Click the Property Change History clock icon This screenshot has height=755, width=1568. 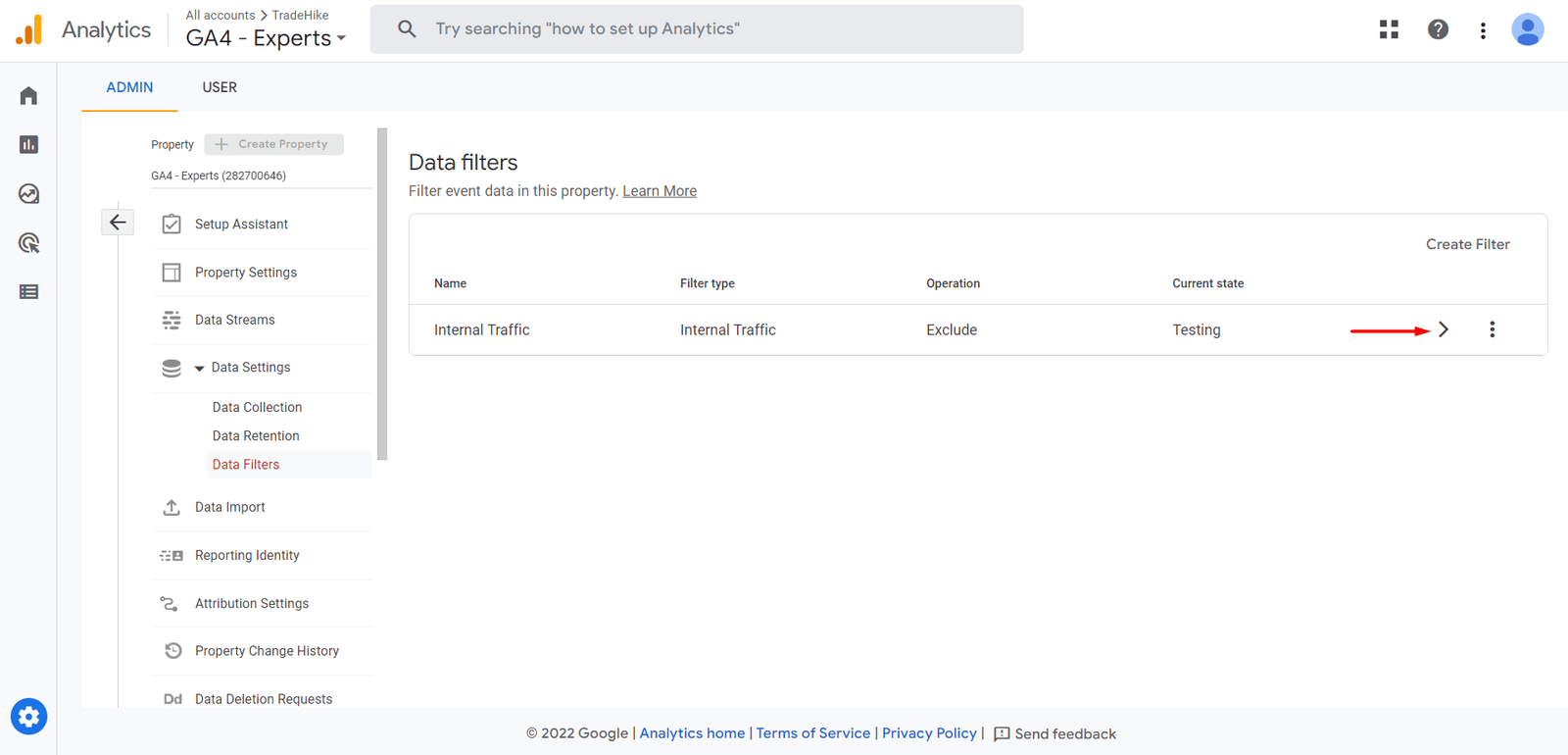pos(173,651)
